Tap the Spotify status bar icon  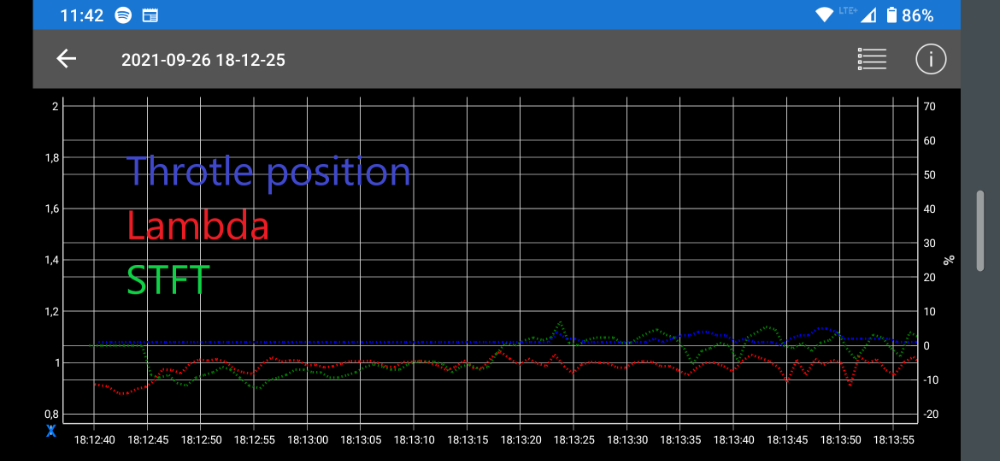123,15
